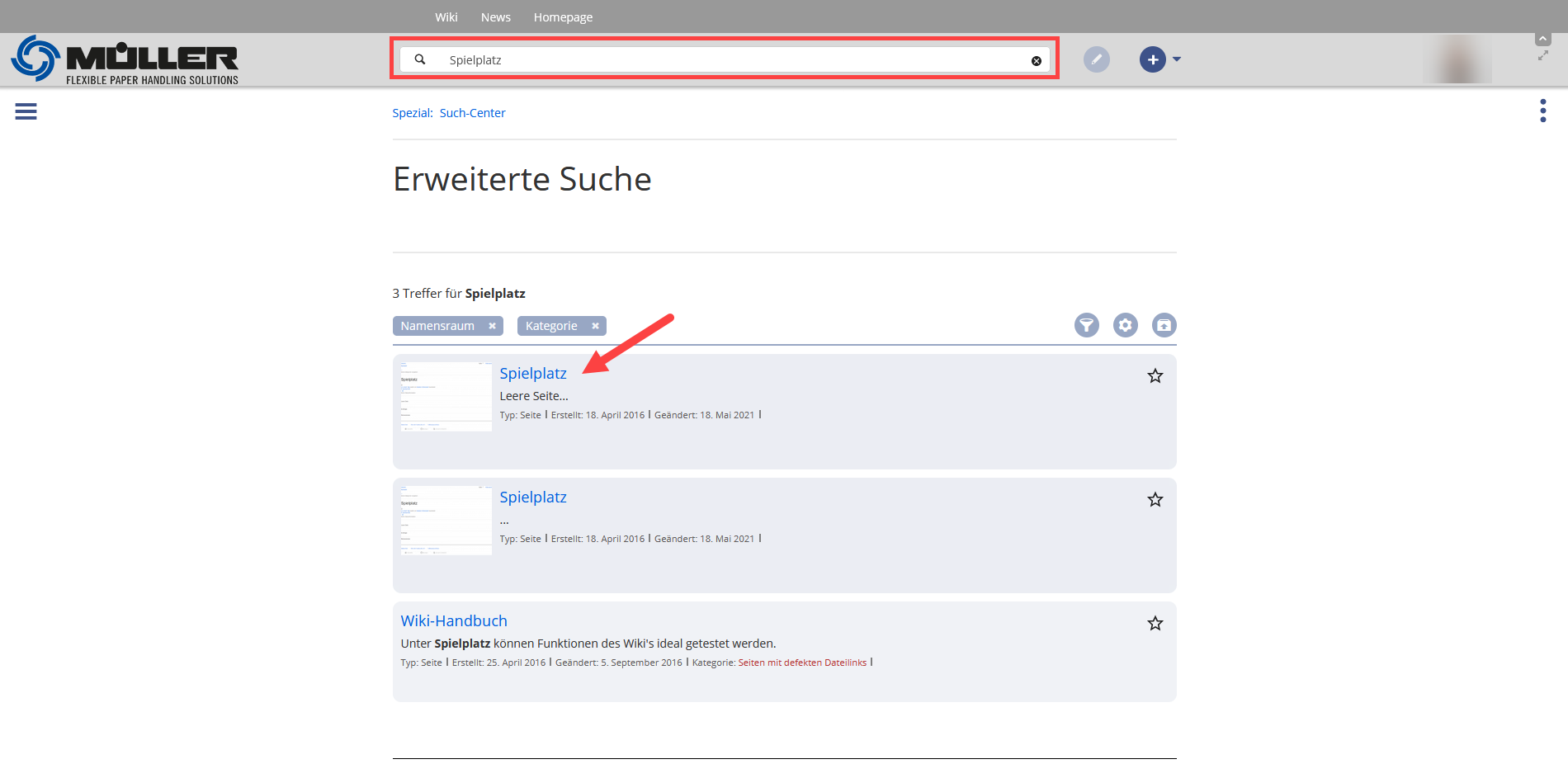This screenshot has width=1568, height=764.
Task: Clear the search field text
Action: point(1036,61)
